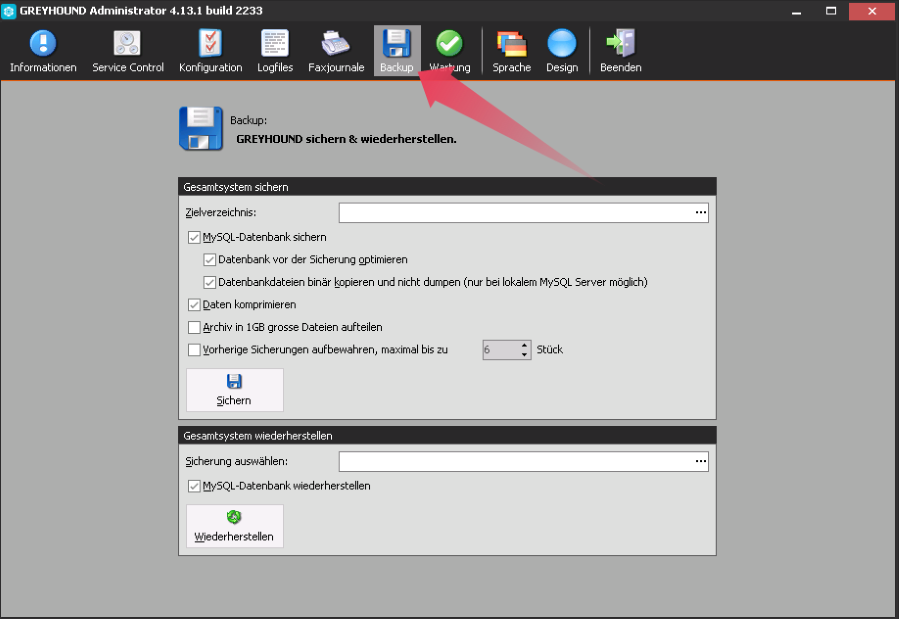899x619 pixels.
Task: Close the GREYHOUND Administrator window
Action: point(871,11)
